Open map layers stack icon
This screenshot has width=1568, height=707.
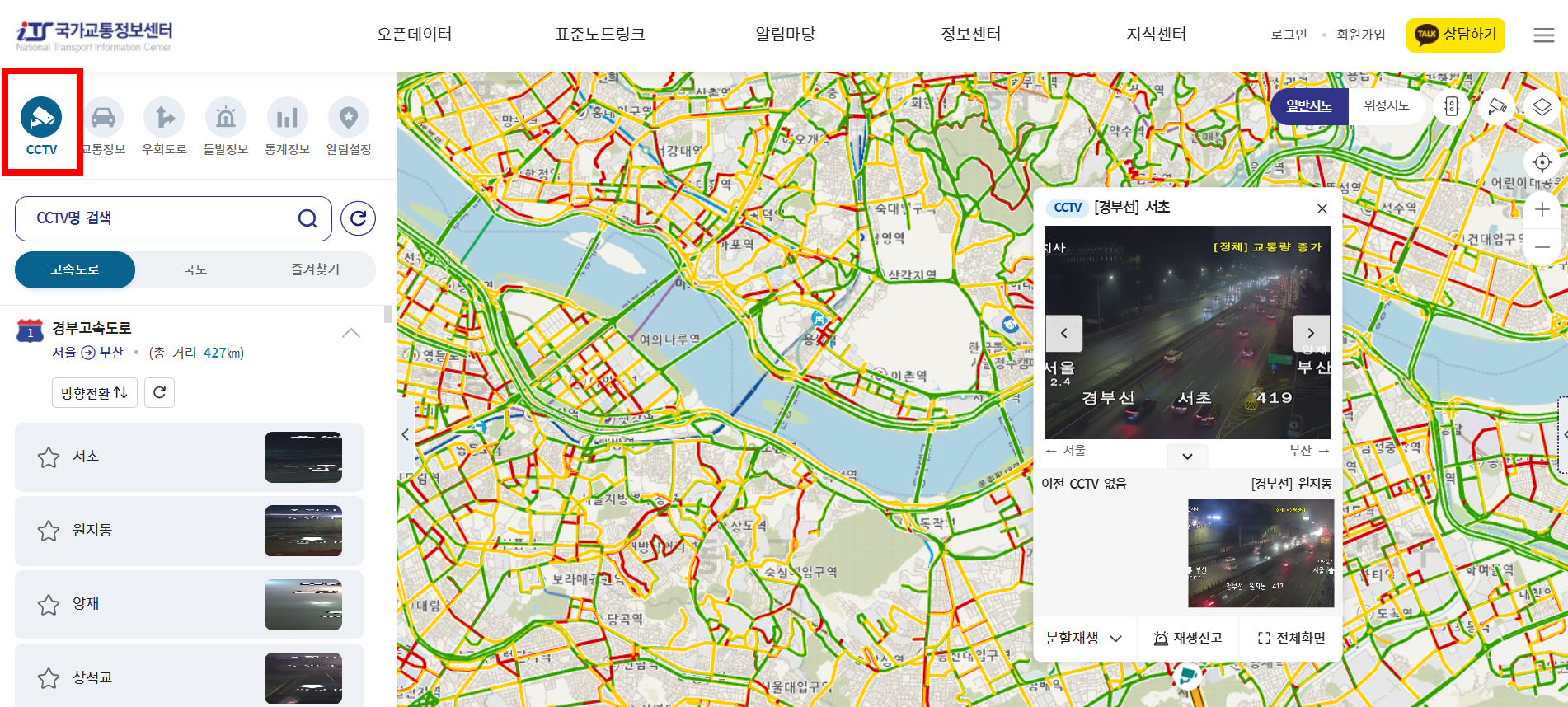[x=1542, y=106]
